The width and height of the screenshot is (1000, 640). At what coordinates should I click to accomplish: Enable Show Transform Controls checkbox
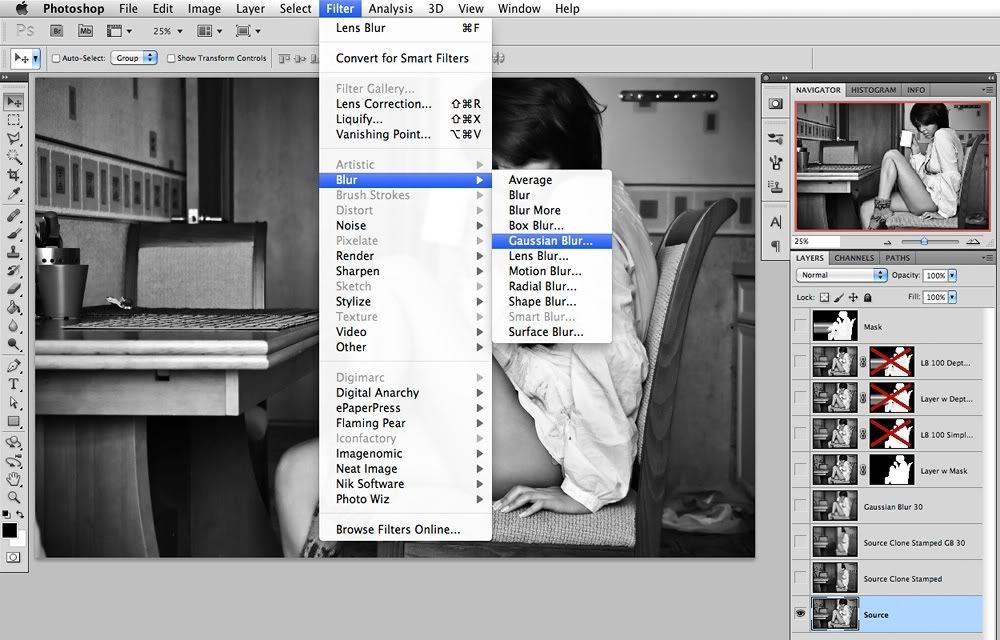[171, 58]
